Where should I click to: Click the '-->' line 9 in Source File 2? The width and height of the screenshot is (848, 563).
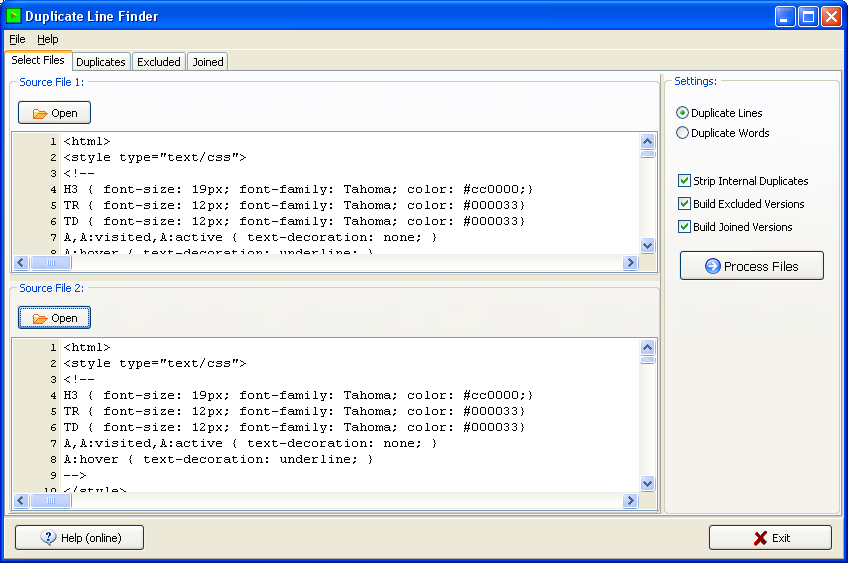pos(75,475)
